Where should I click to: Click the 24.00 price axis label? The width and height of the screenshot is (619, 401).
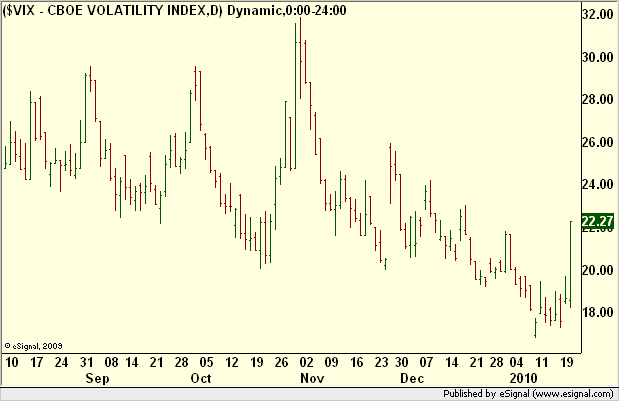click(598, 184)
